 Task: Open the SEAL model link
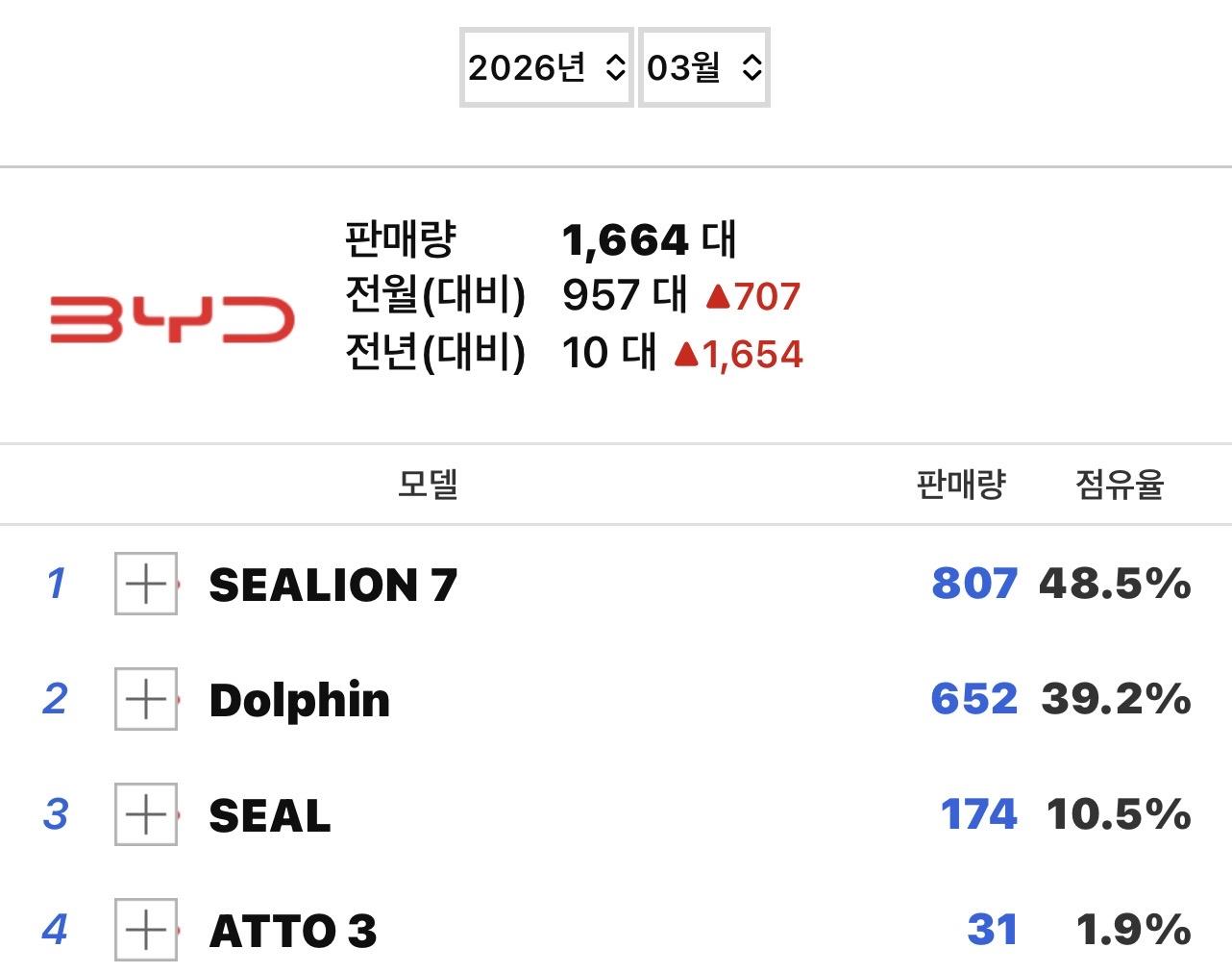tap(269, 815)
